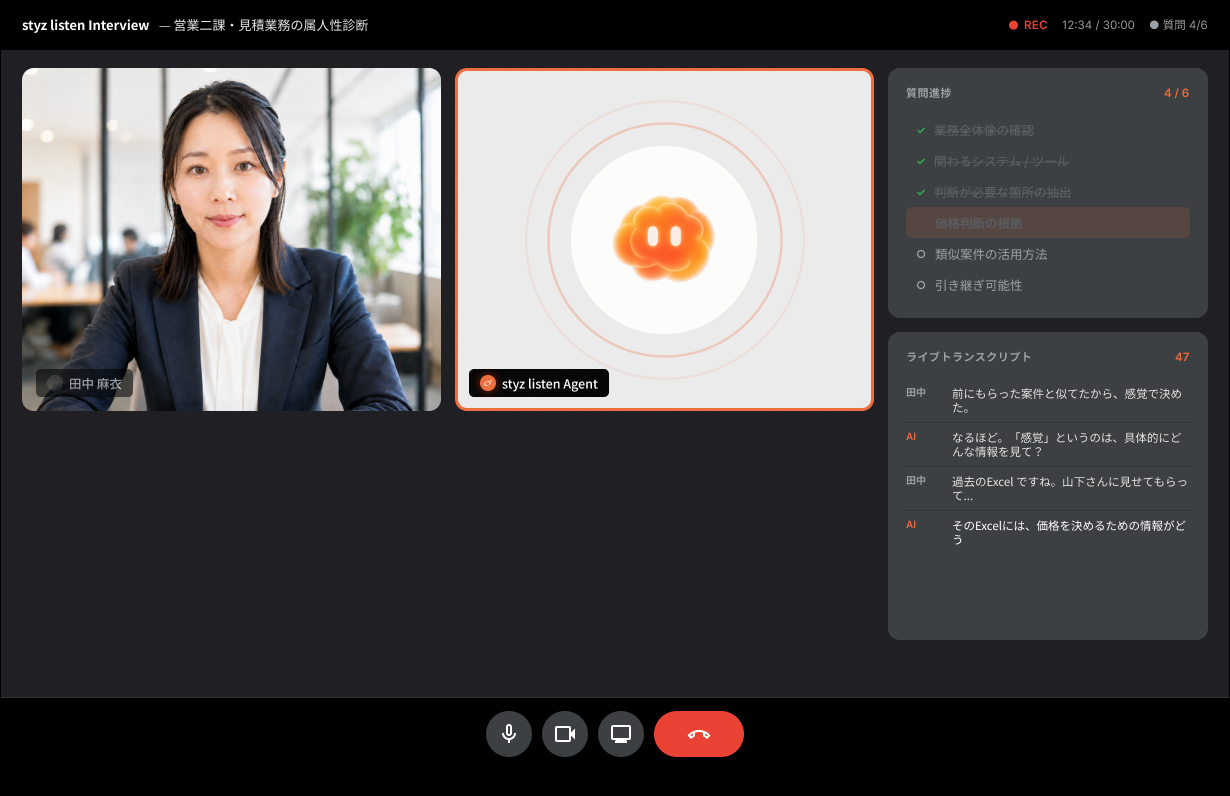Click the 質問 4/6 indicator in header
Image resolution: width=1230 pixels, height=796 pixels.
[1179, 25]
